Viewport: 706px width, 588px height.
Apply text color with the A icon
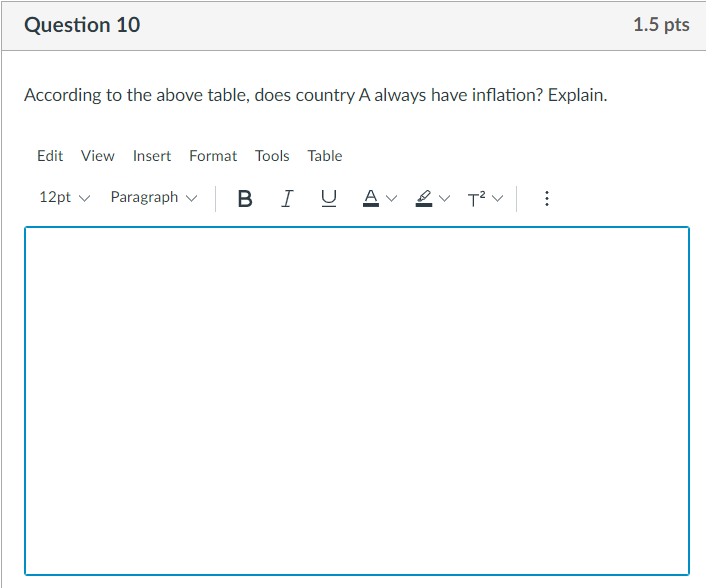click(x=371, y=198)
